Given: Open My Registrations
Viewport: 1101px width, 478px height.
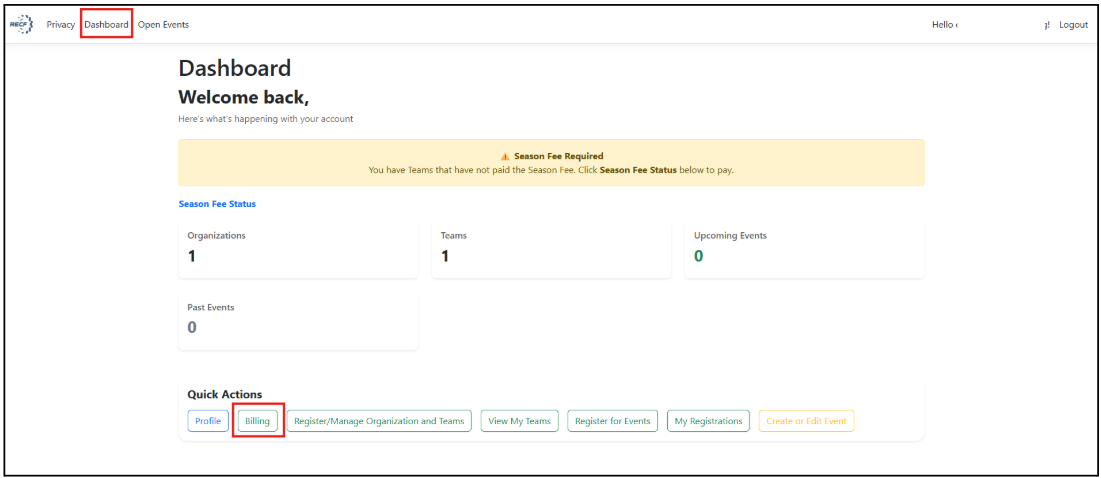Looking at the screenshot, I should tap(708, 421).
